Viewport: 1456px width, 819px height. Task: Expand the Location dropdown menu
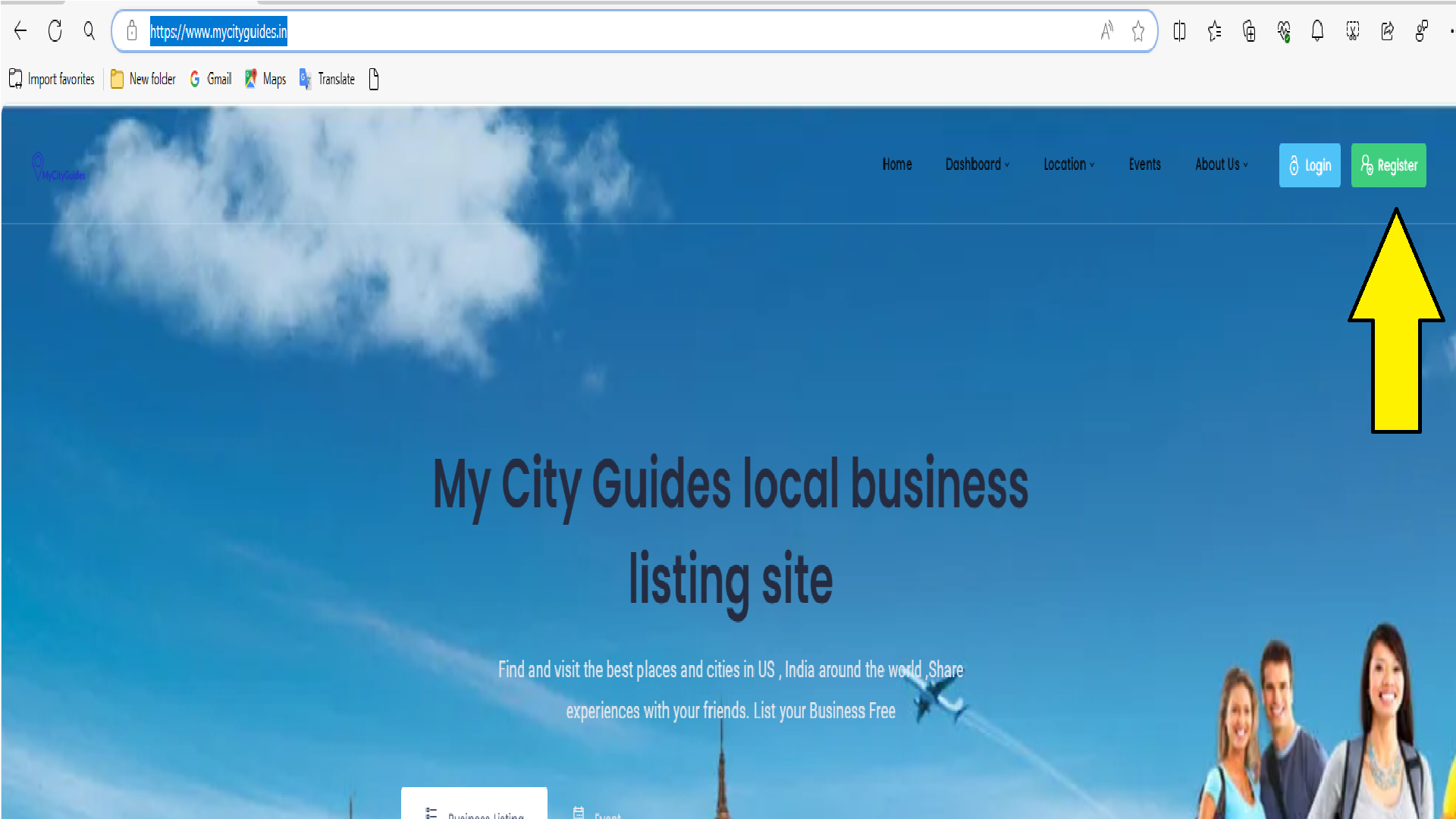point(1068,165)
